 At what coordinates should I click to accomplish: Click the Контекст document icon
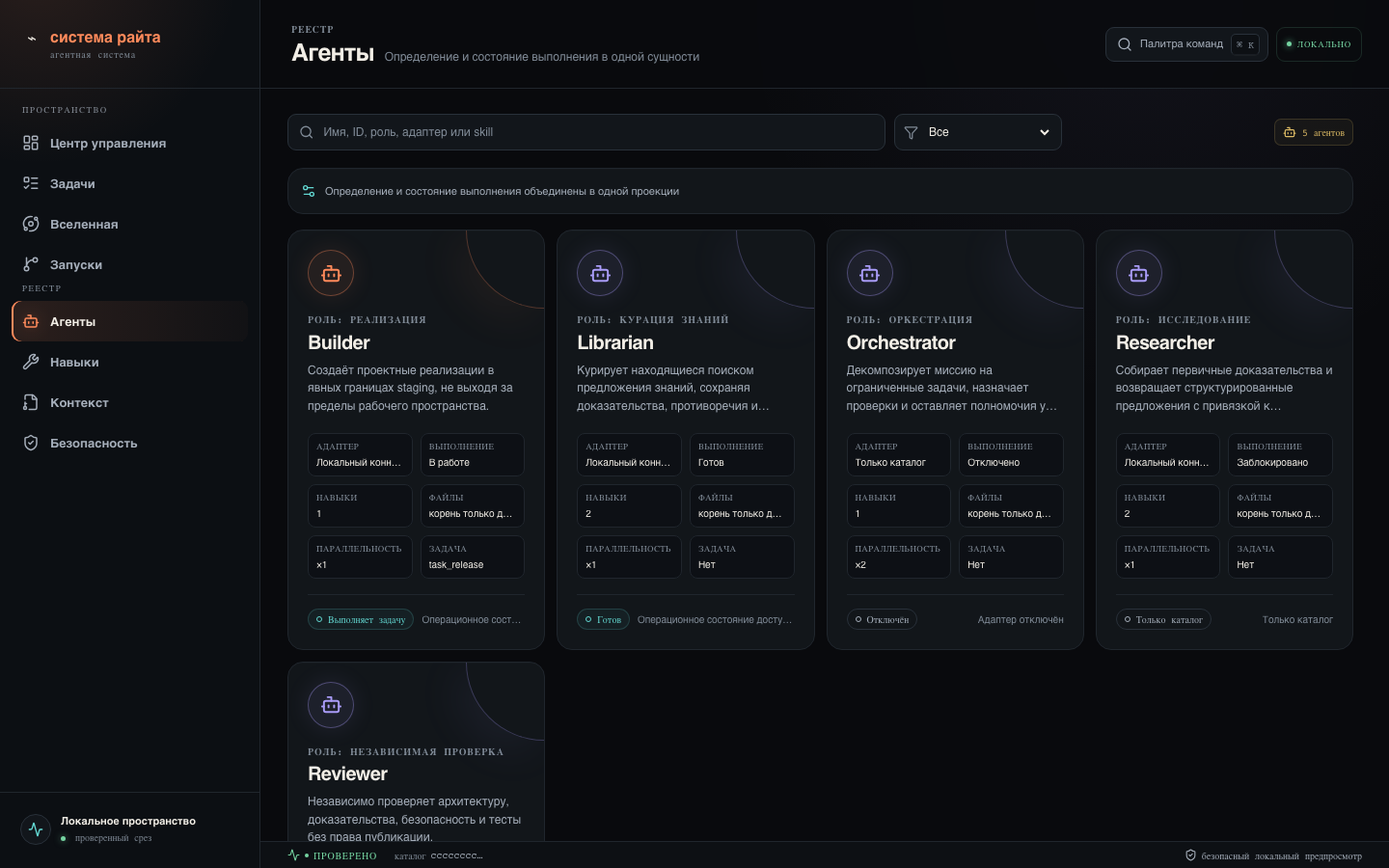pos(31,402)
